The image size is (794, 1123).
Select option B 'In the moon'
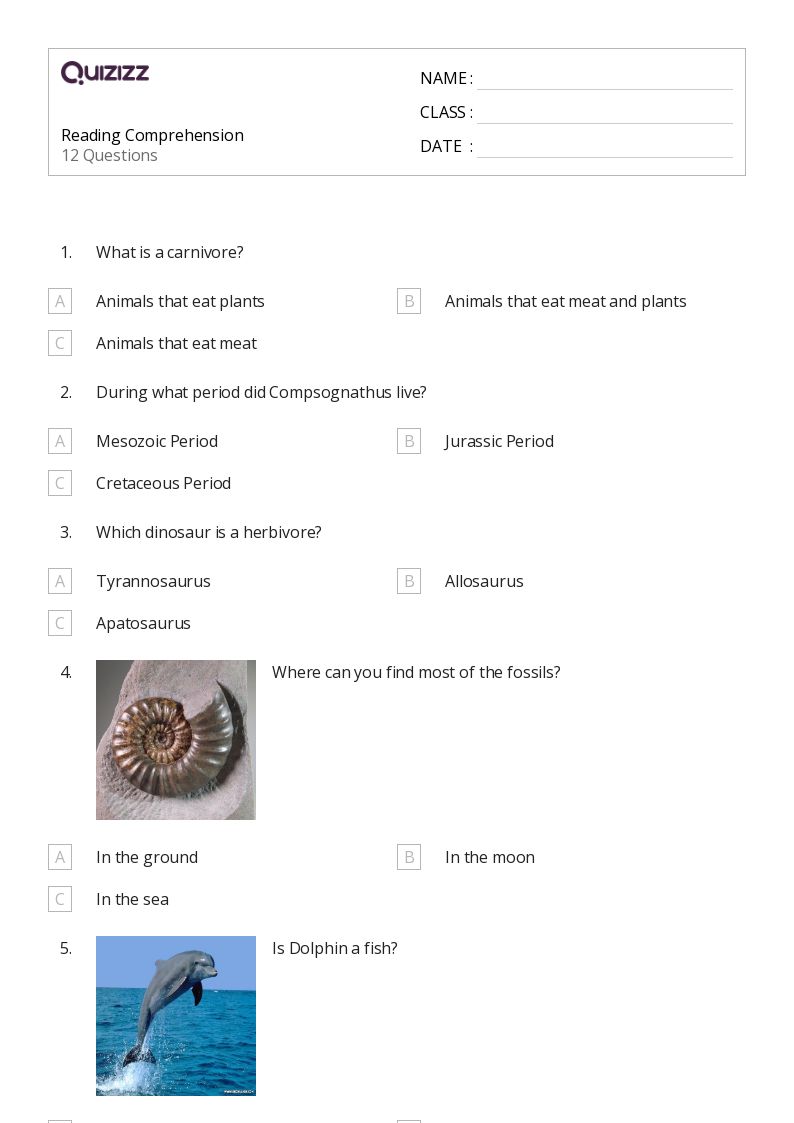click(x=409, y=857)
